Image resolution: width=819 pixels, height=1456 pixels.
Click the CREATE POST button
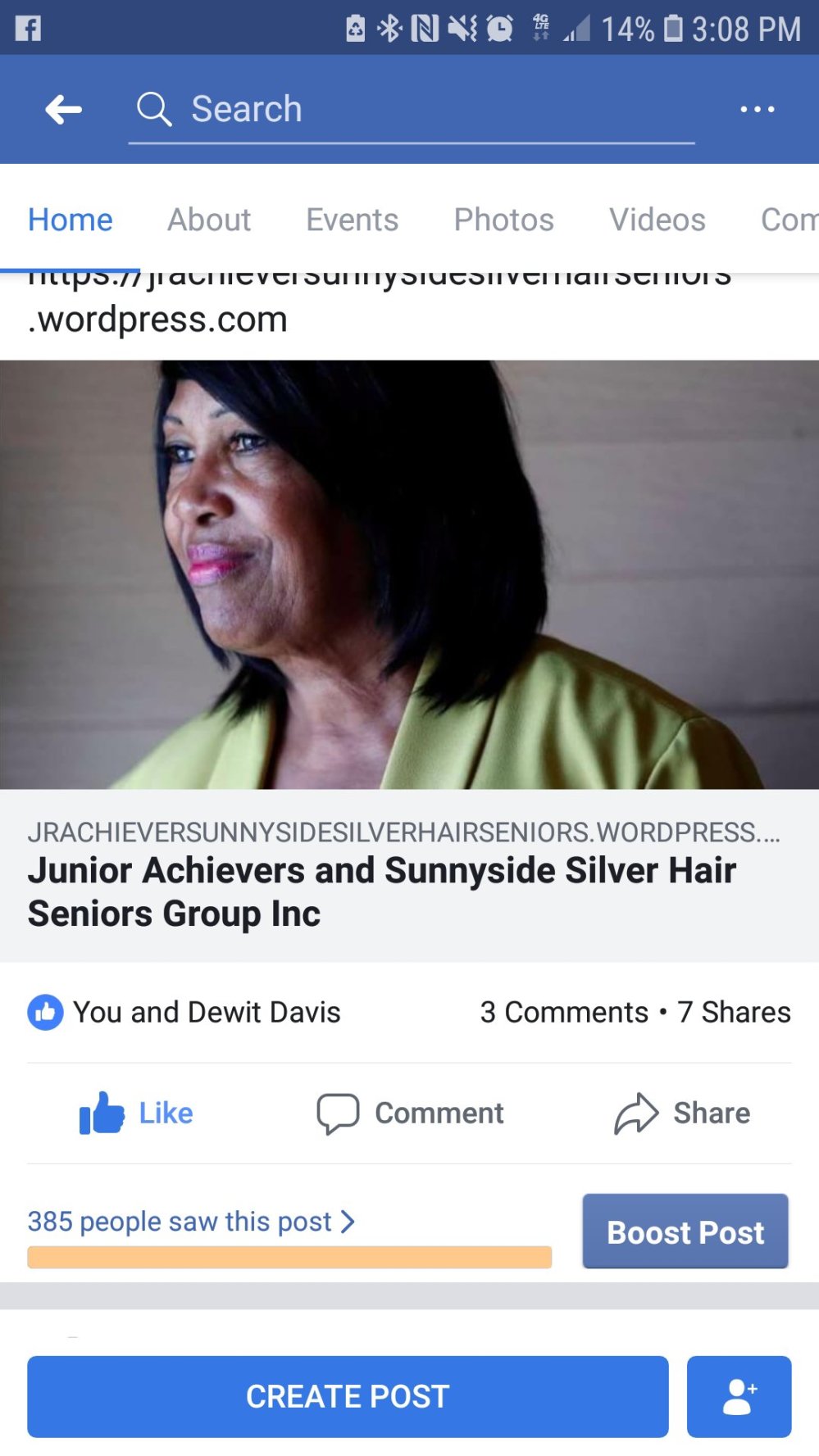pos(348,1396)
